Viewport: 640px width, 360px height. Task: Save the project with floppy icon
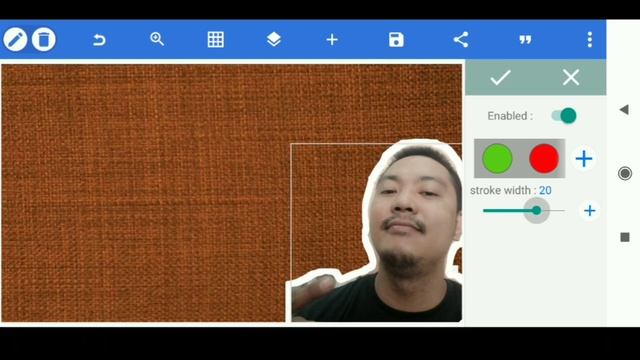(396, 40)
